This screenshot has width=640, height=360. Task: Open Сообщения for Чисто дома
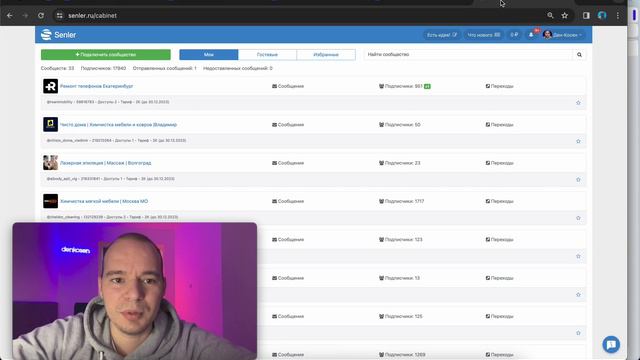click(x=288, y=124)
